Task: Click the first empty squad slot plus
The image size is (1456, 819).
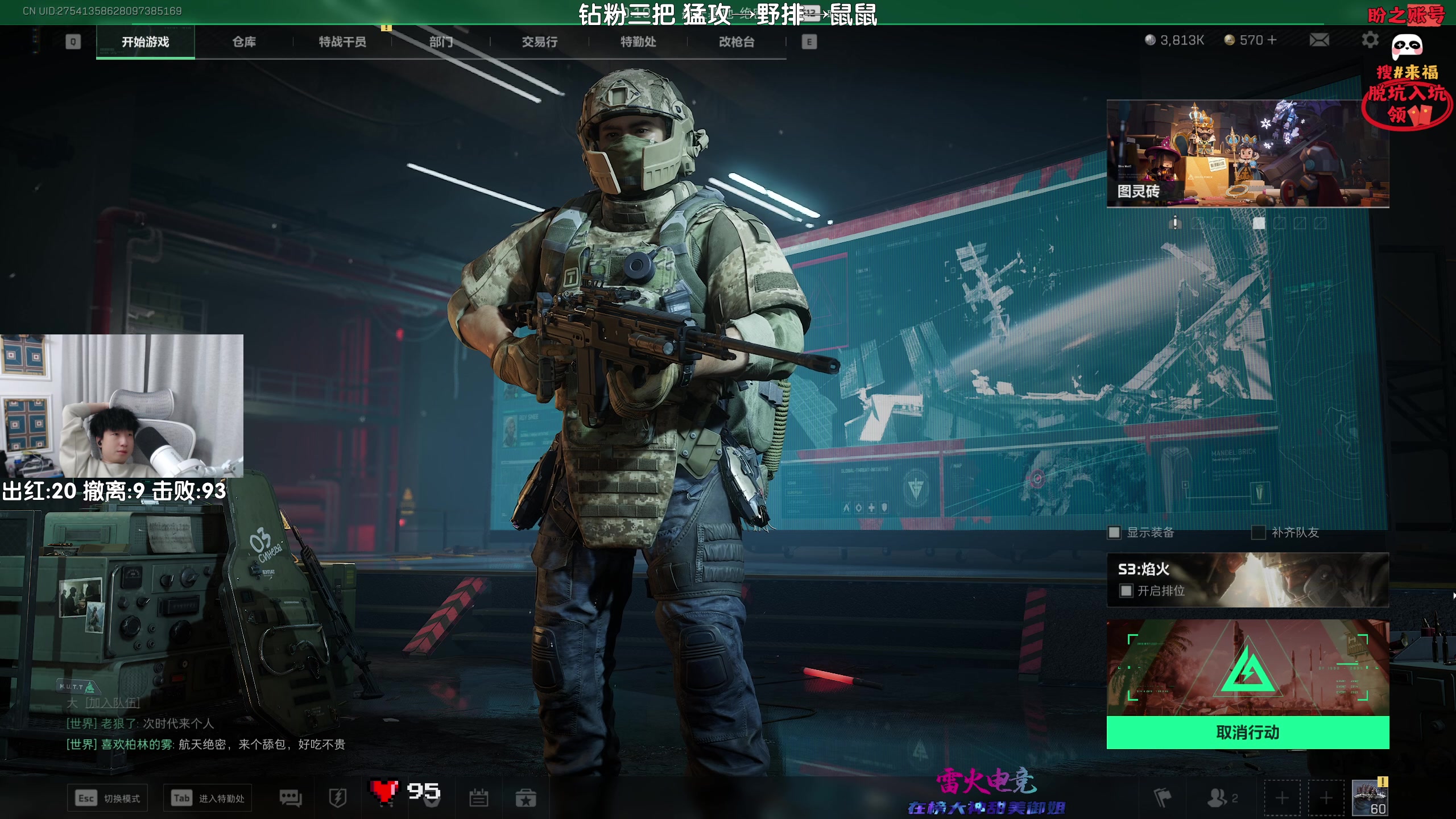Action: [x=1282, y=798]
